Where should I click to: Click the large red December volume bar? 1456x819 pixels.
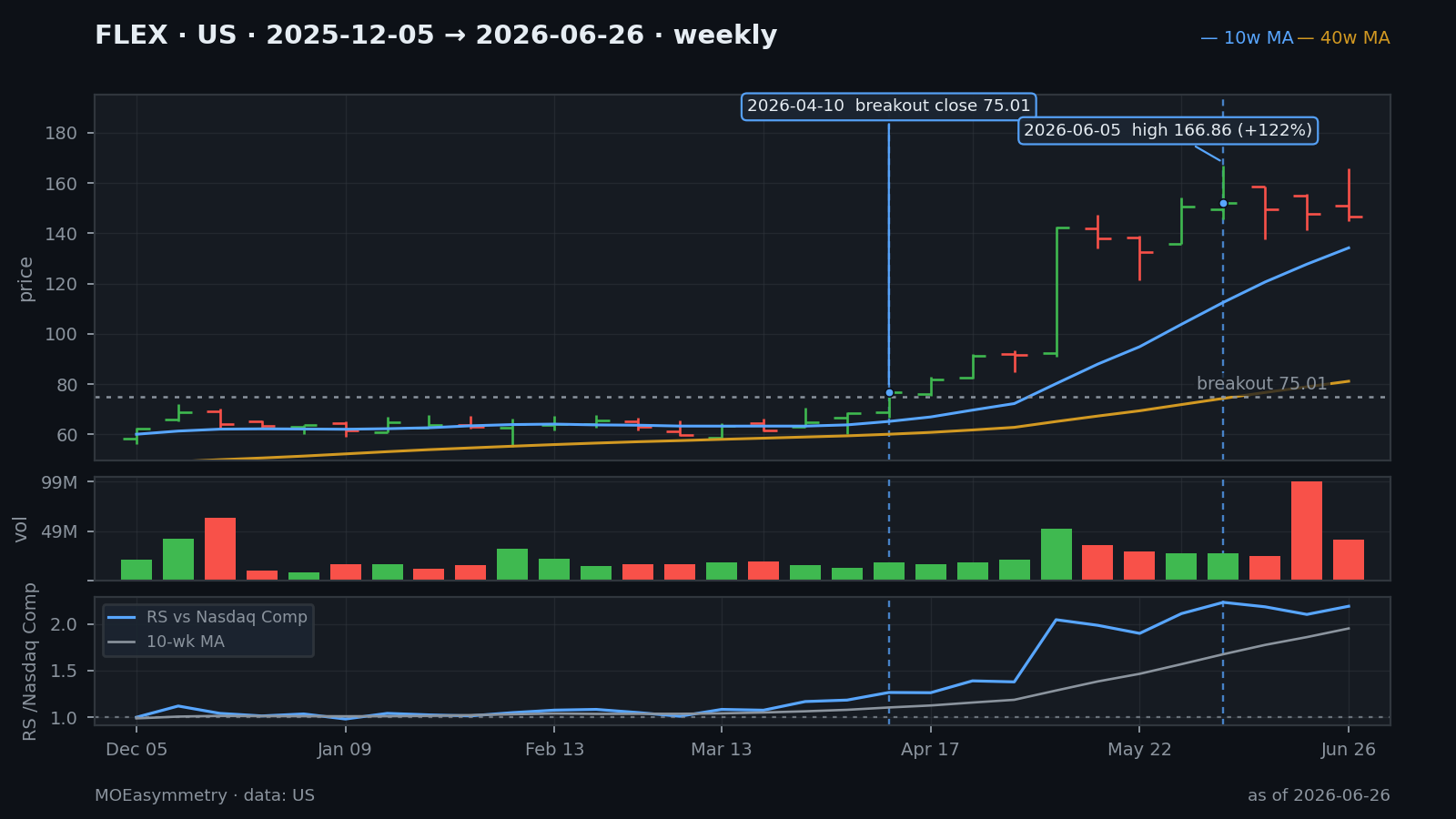pyautogui.click(x=220, y=549)
